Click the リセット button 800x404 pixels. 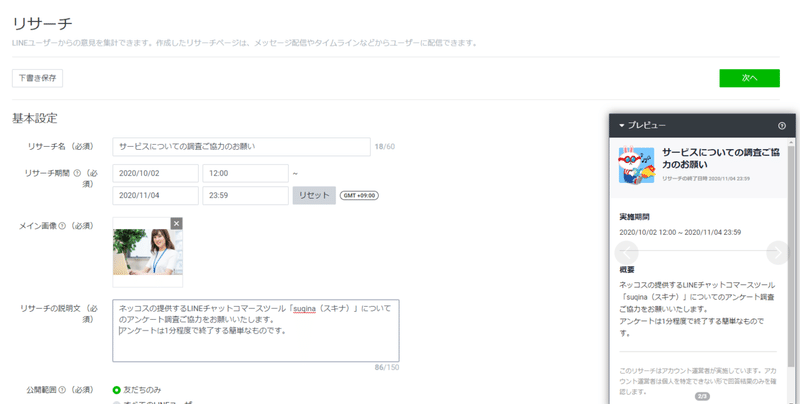(x=314, y=195)
